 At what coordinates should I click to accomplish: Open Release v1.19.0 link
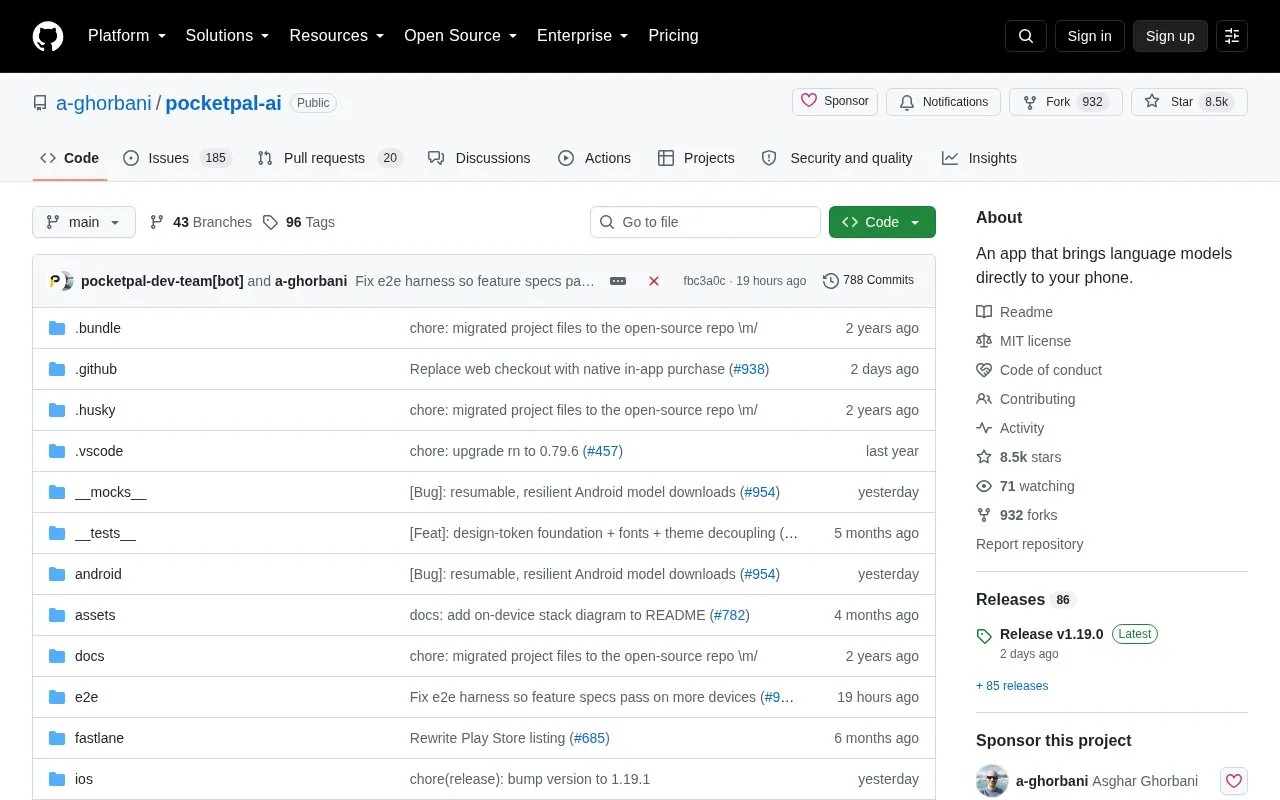[1051, 634]
